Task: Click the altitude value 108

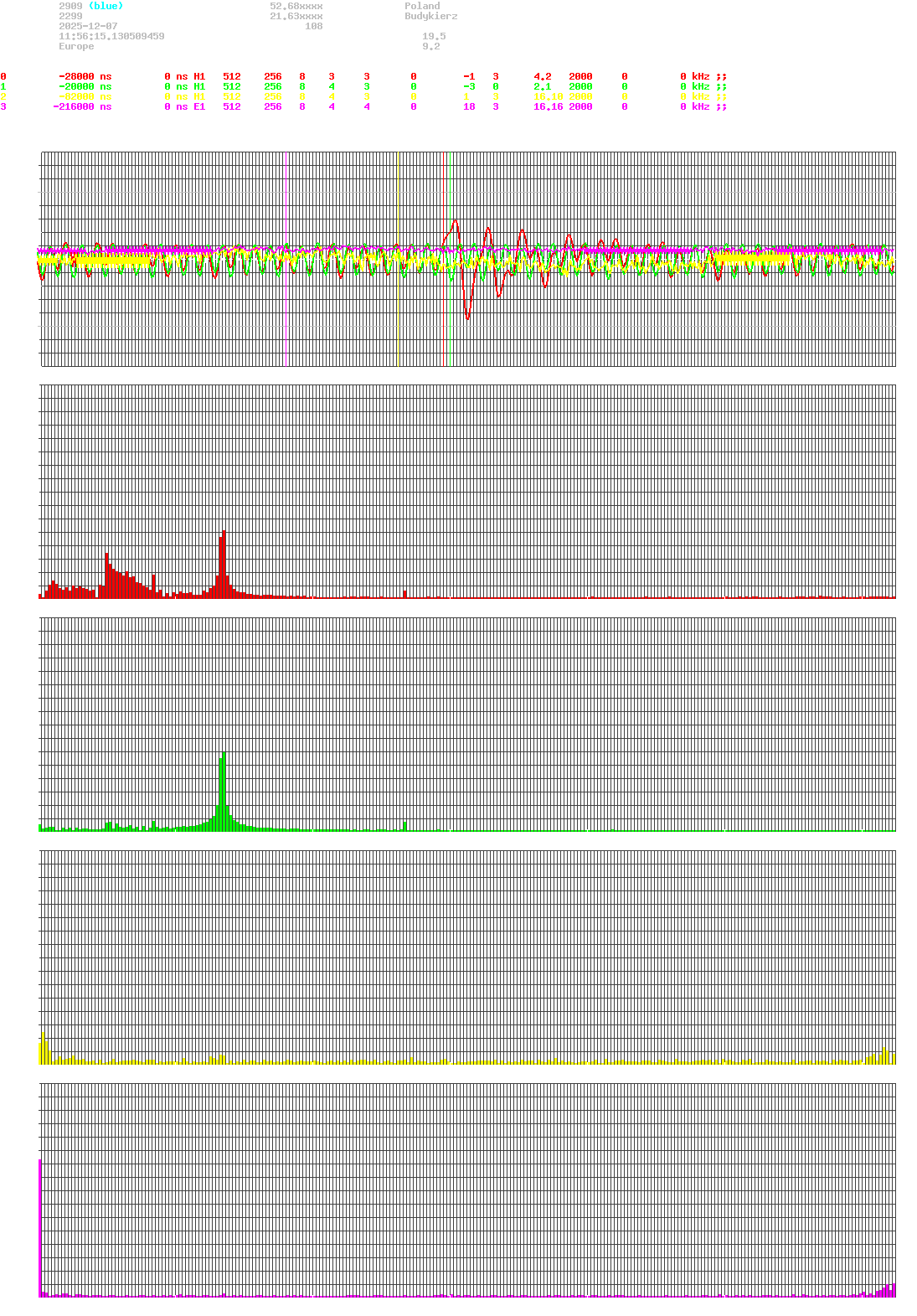Action: tap(314, 26)
